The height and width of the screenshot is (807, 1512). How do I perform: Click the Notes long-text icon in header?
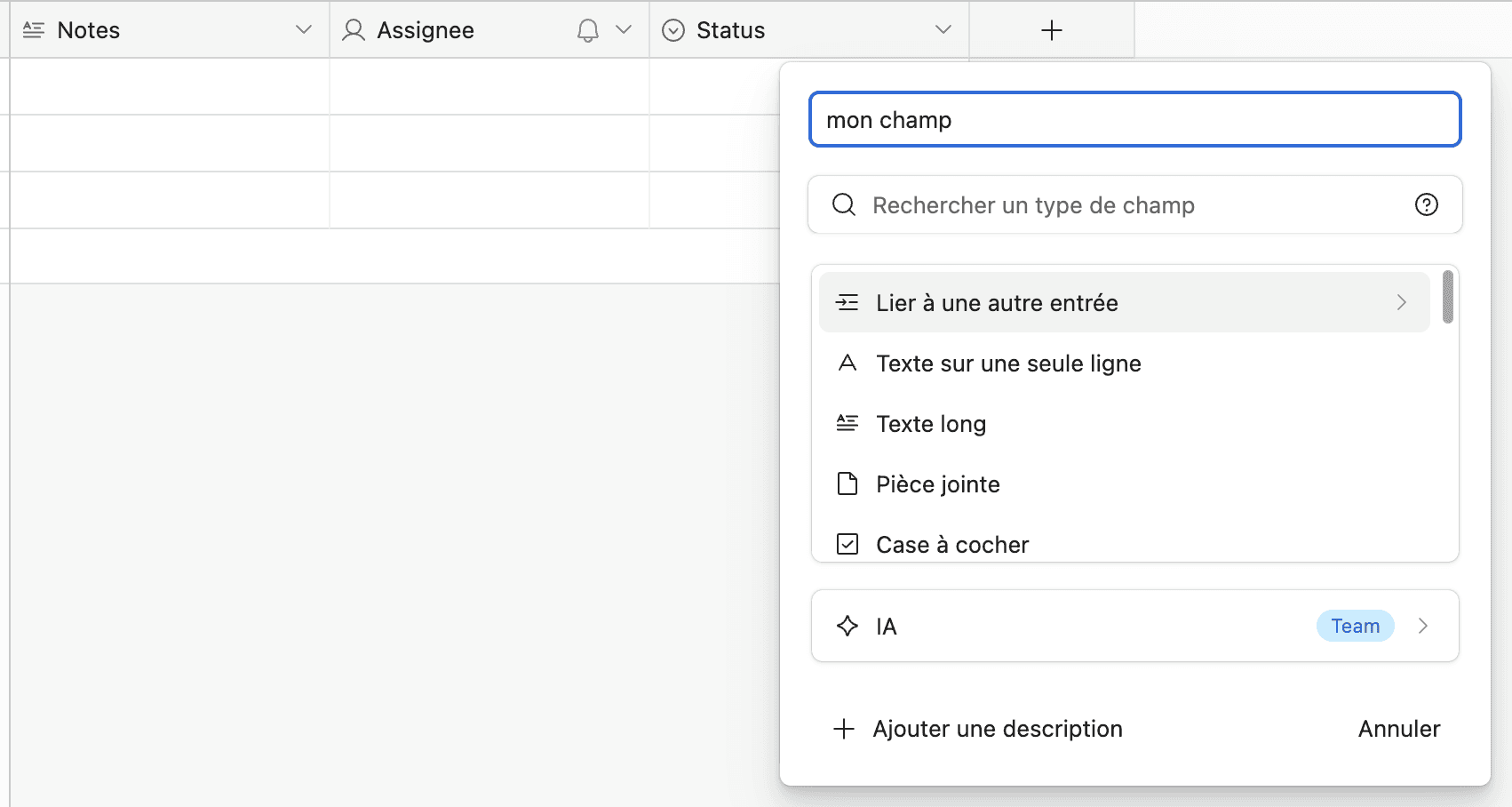pyautogui.click(x=34, y=30)
